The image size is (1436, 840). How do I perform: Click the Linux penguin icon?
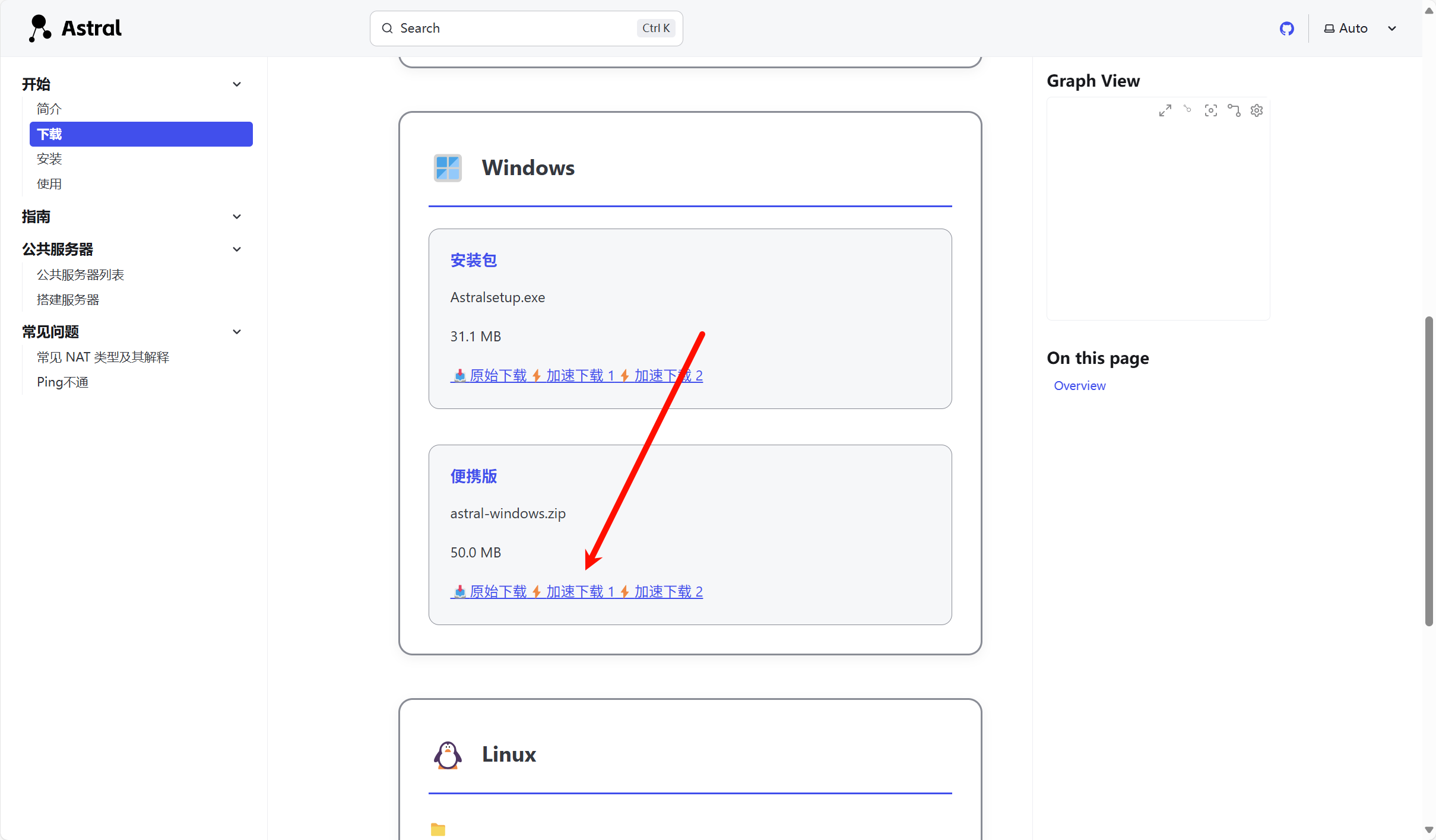tap(448, 755)
